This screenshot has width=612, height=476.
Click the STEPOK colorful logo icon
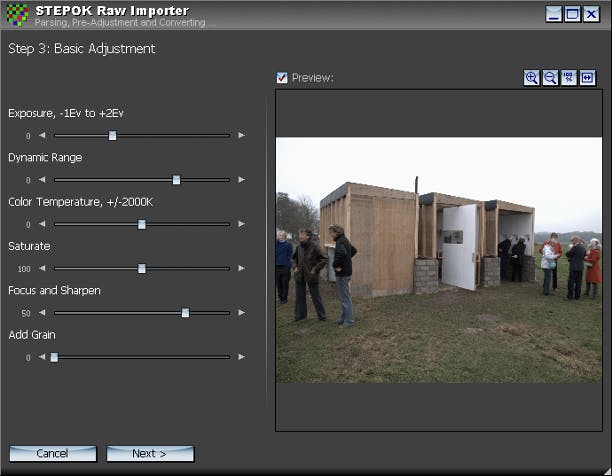click(x=17, y=14)
